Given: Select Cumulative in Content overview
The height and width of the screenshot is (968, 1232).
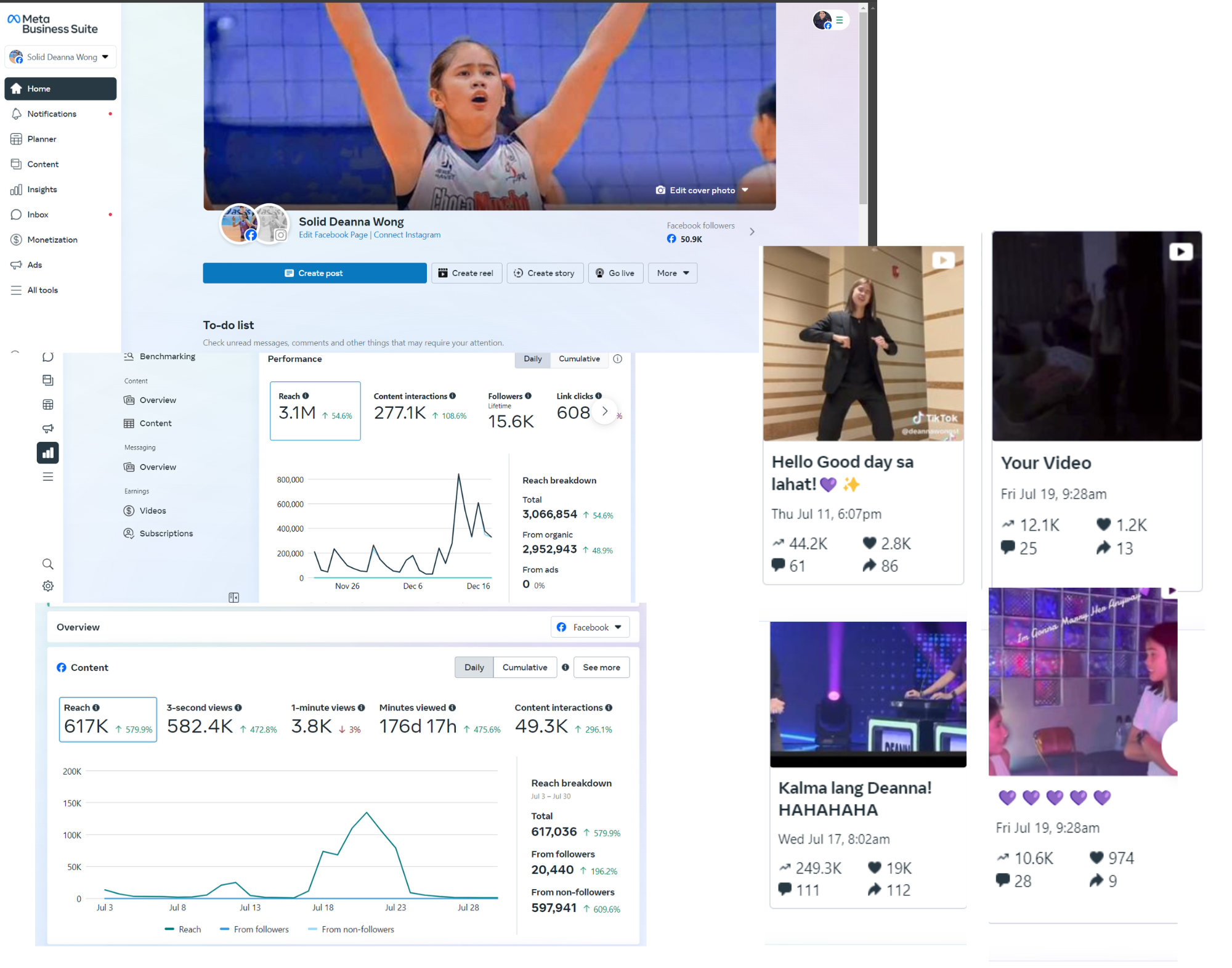Looking at the screenshot, I should click(x=524, y=667).
